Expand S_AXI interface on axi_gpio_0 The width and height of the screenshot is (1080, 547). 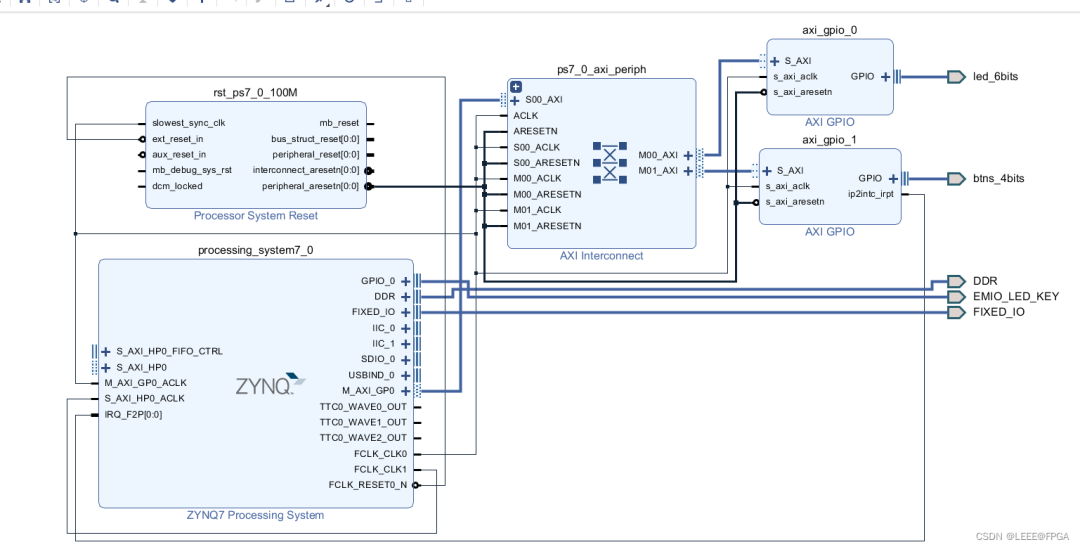(x=775, y=61)
